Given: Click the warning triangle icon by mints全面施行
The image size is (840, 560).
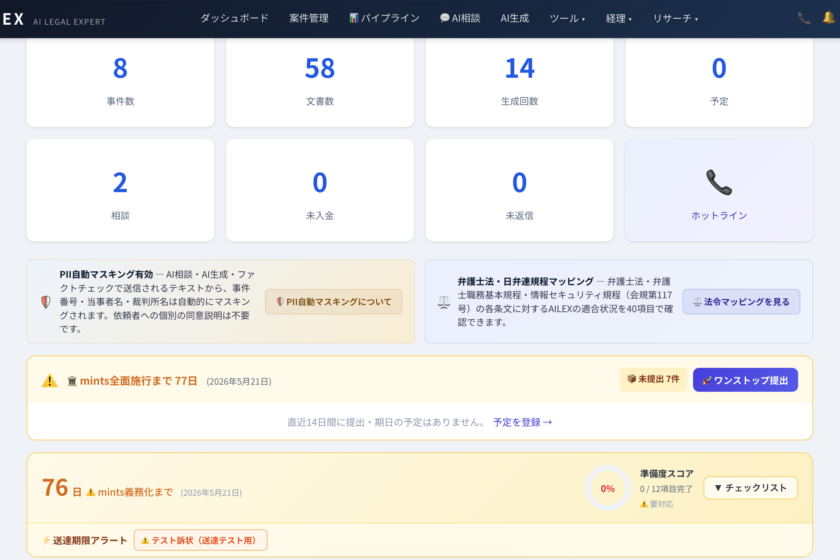Looking at the screenshot, I should point(50,381).
